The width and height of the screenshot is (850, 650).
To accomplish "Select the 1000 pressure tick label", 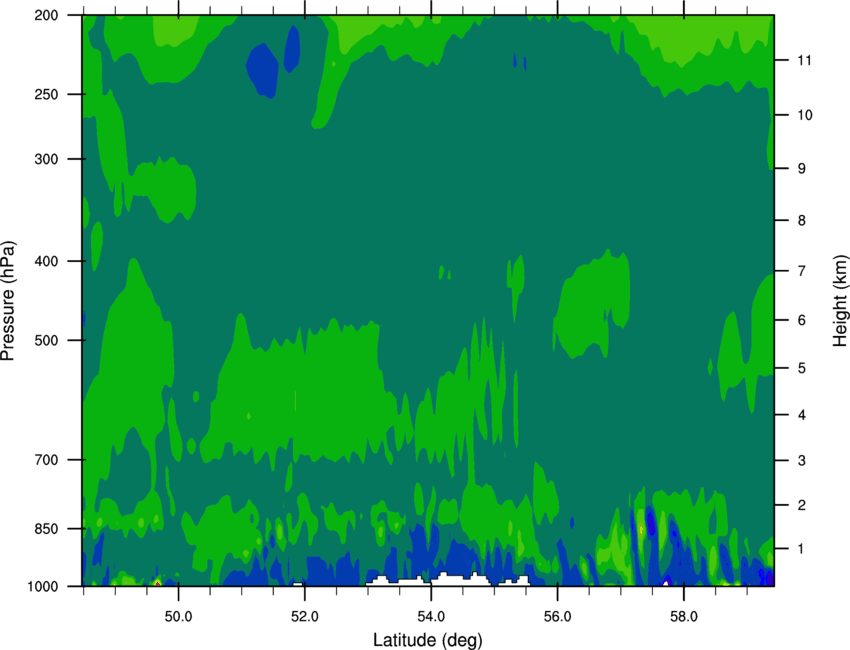I will 42,587.
